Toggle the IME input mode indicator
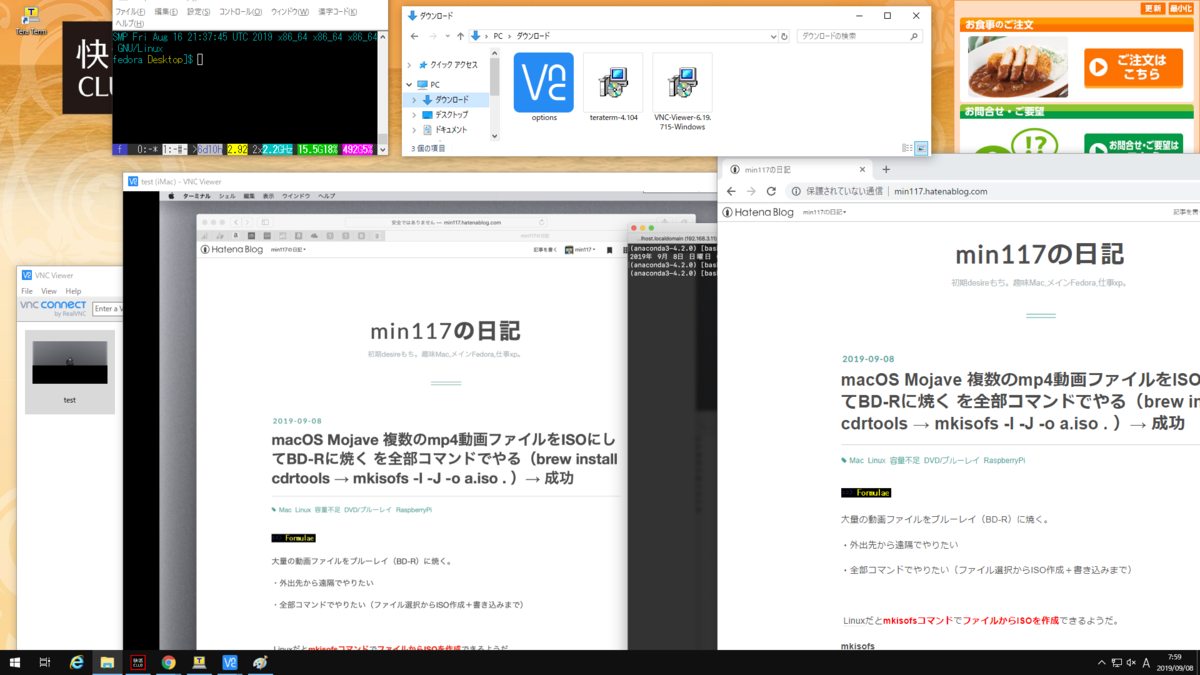Screen dimensions: 1200x675 (1146, 662)
